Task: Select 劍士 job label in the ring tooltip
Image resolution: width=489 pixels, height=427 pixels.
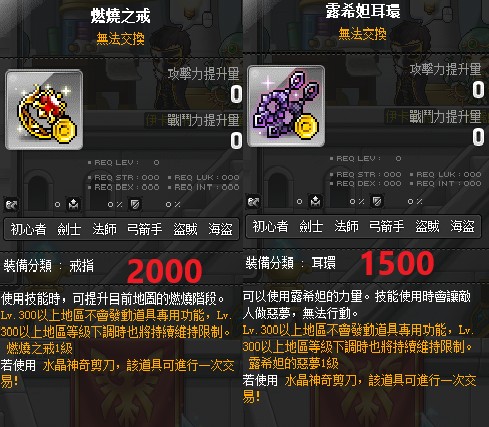Action: (x=69, y=229)
